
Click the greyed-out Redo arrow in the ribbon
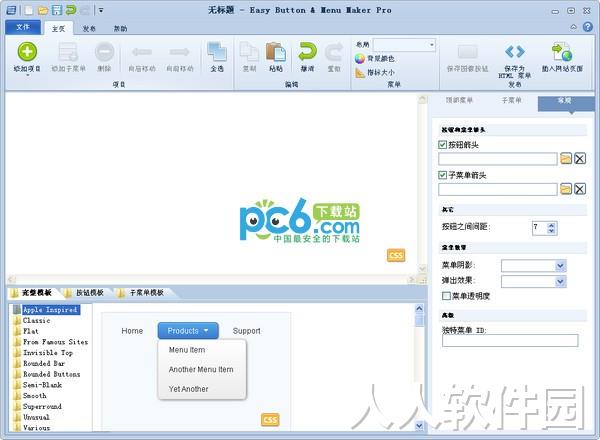tap(334, 52)
